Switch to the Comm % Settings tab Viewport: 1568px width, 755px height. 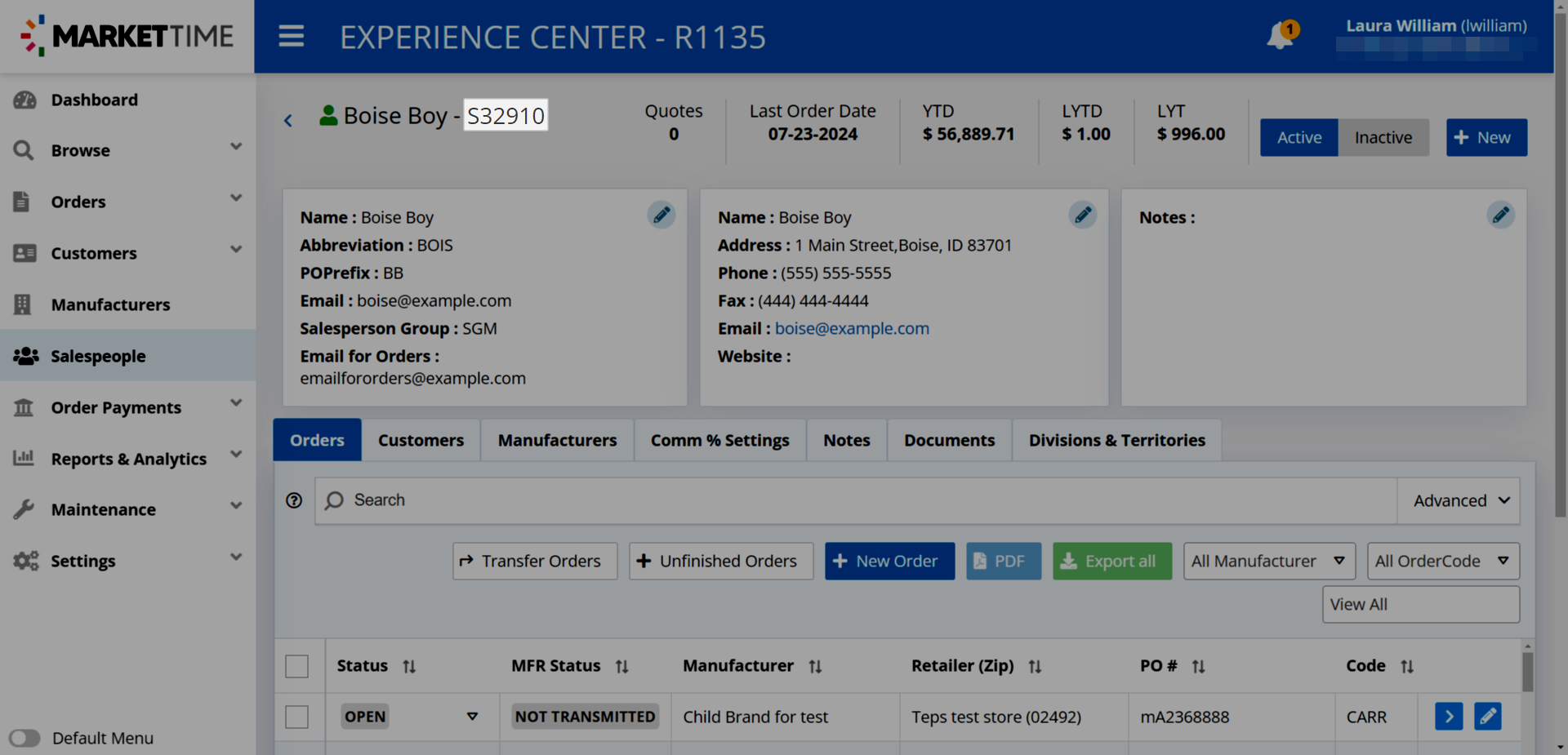[719, 440]
